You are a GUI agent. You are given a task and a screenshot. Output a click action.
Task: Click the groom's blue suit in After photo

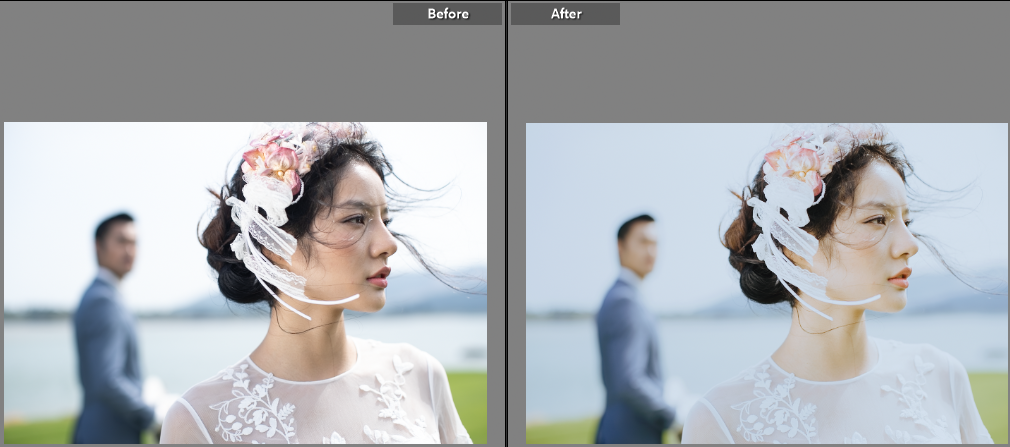(627, 360)
